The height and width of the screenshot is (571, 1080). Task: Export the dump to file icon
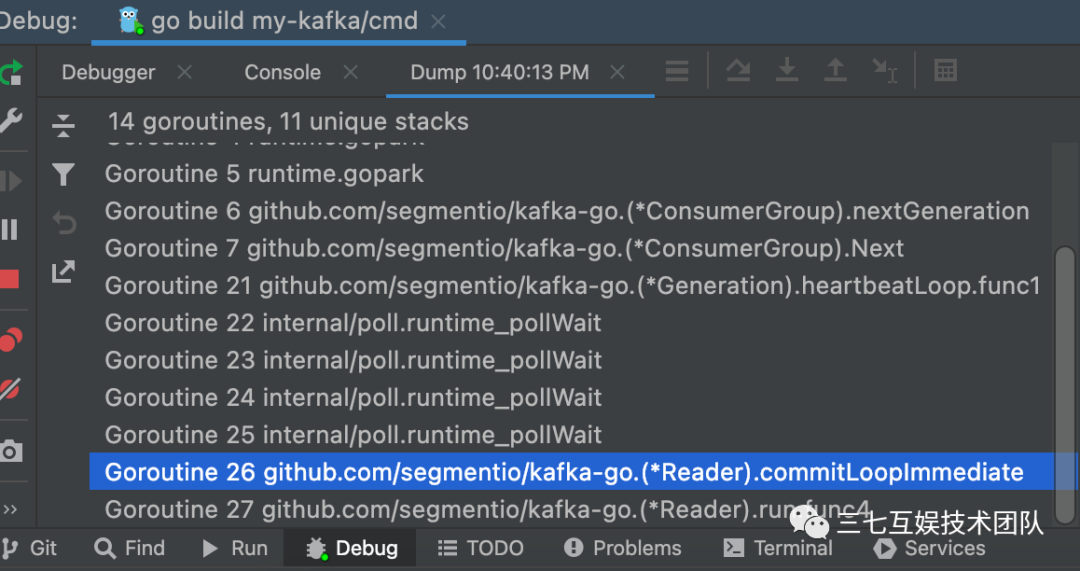point(63,272)
